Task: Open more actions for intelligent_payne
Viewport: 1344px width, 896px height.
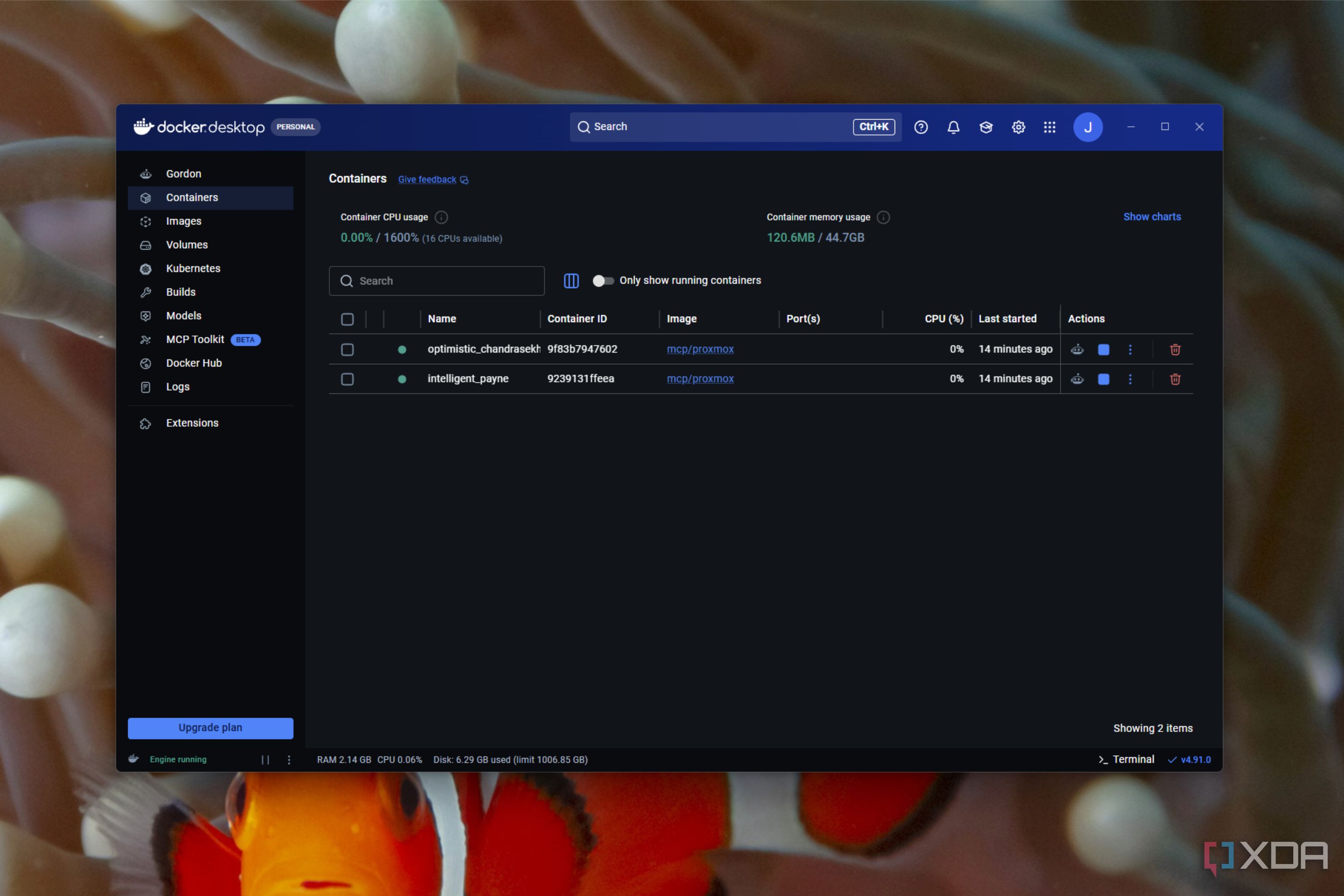Action: point(1130,379)
